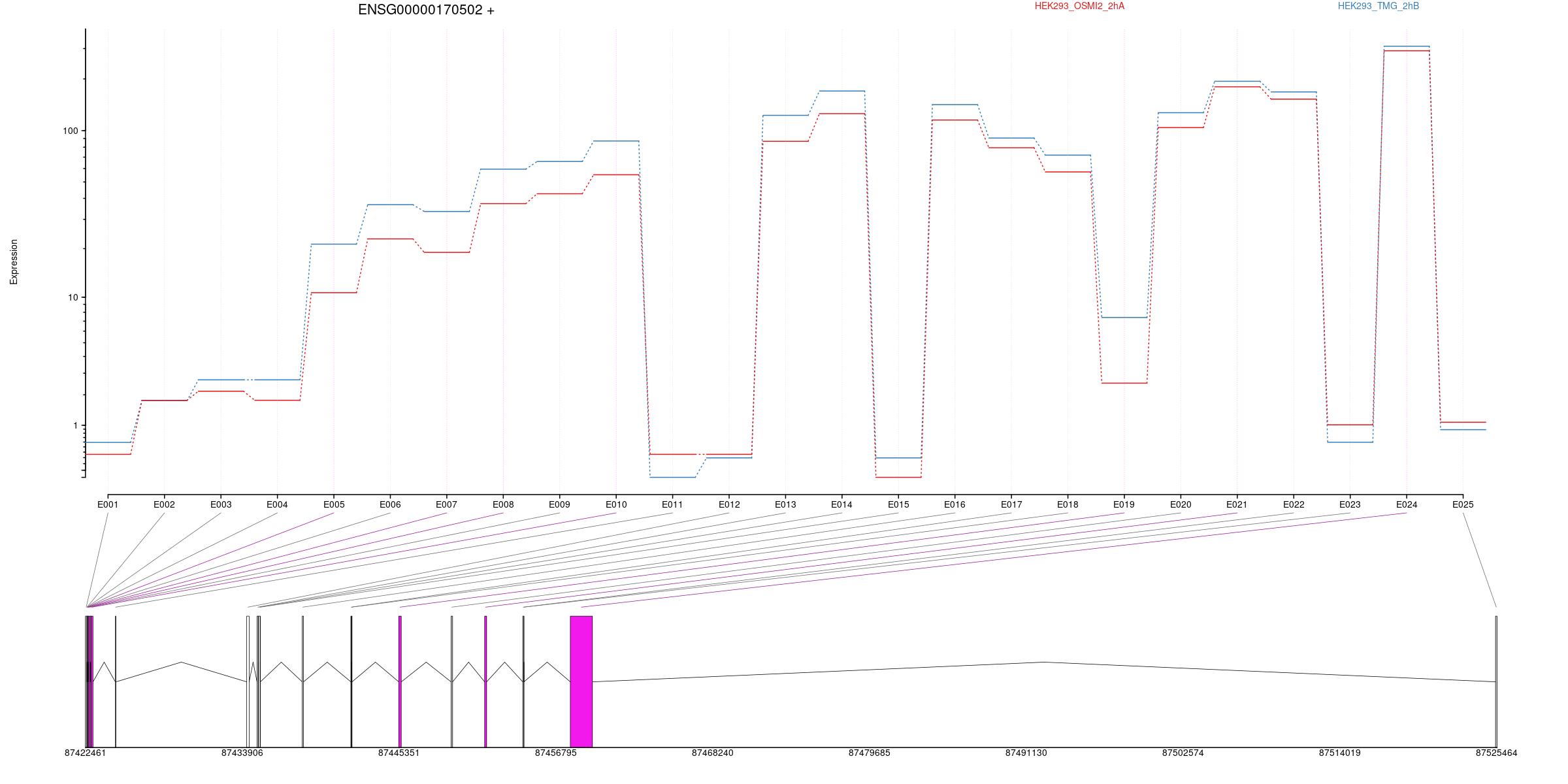Click genomic coordinate 87525464
Screen dimensions: 1568x784
click(x=1496, y=753)
